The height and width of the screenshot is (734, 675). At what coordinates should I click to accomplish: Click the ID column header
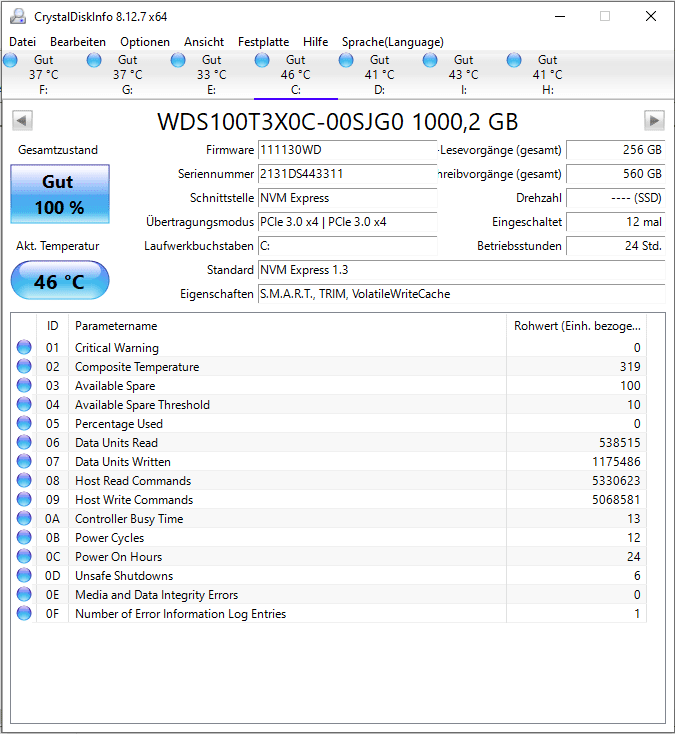[52, 326]
